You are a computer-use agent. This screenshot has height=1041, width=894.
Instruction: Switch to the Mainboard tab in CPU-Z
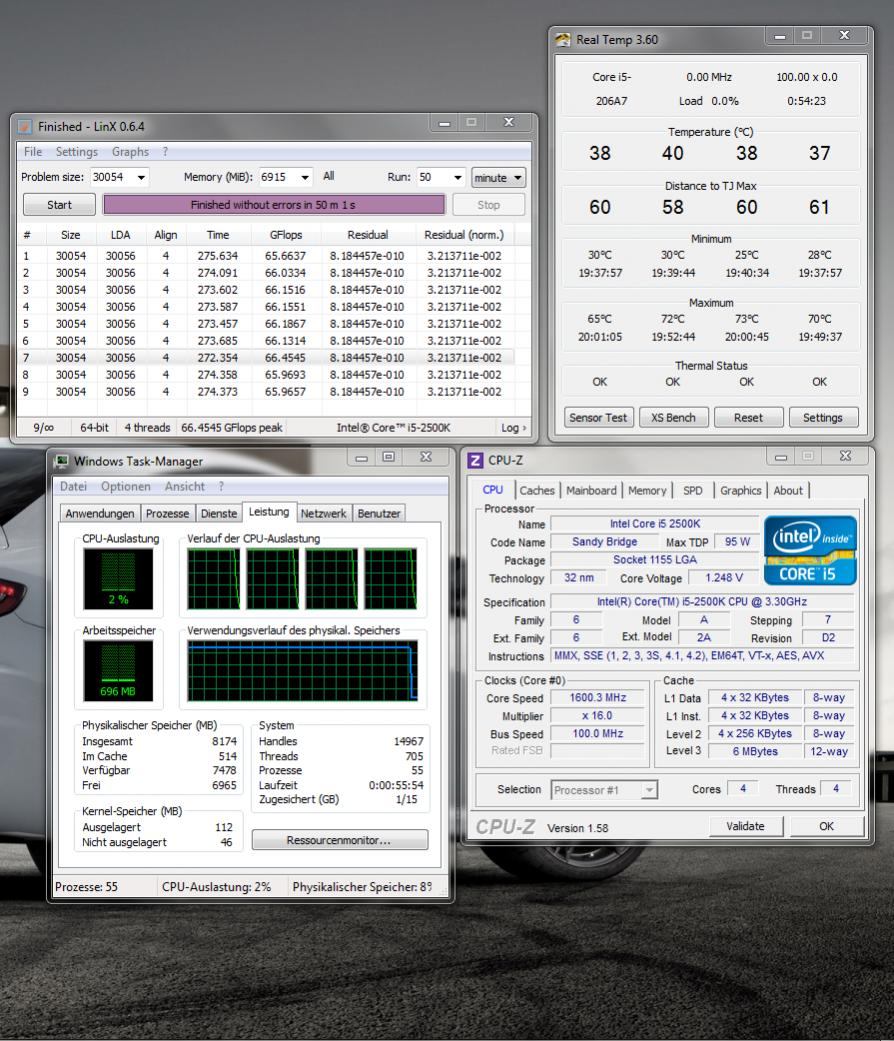[591, 491]
